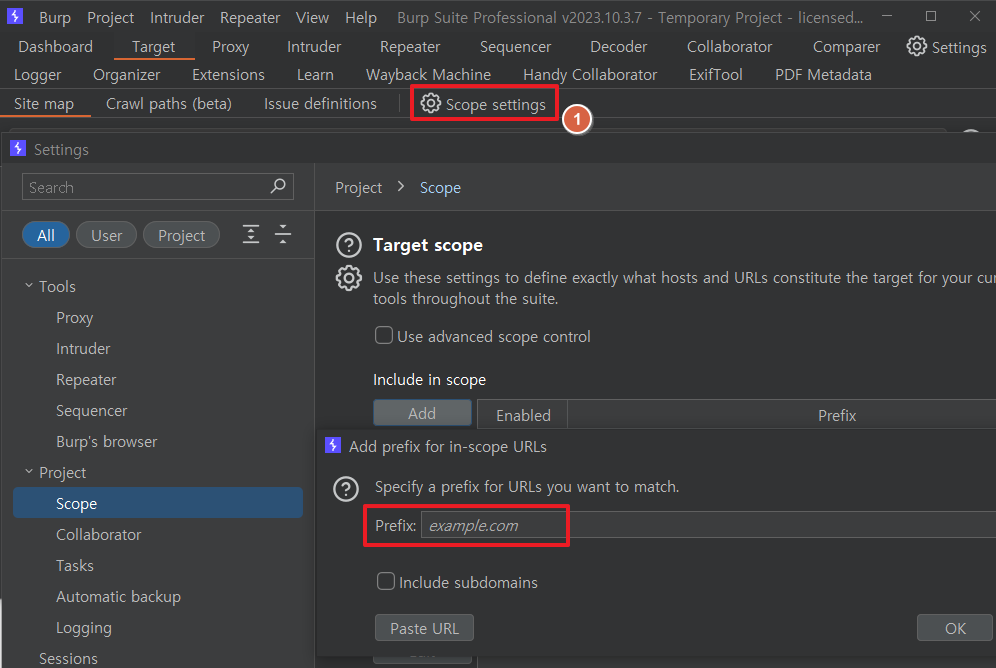This screenshot has width=996, height=668.
Task: Open the Learn tab
Action: (x=315, y=75)
